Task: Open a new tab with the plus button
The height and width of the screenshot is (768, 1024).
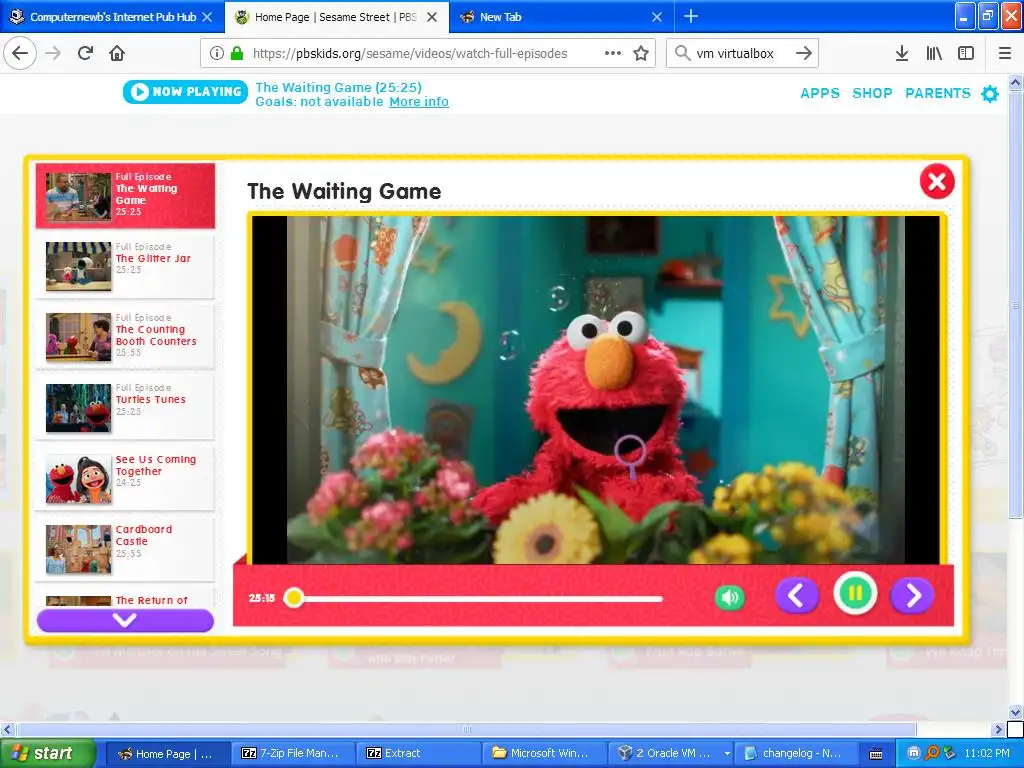Action: pos(691,16)
